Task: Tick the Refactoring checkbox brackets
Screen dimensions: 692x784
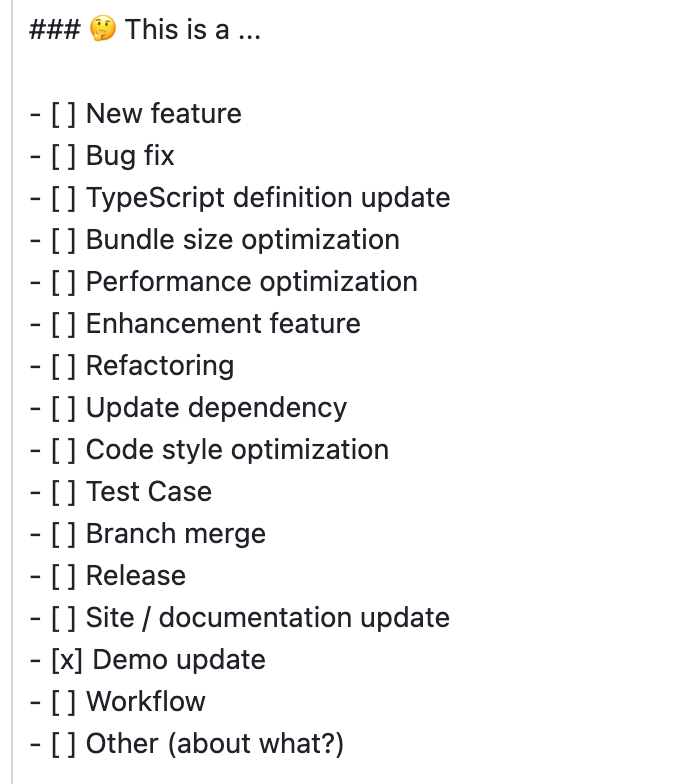Action: pos(63,366)
